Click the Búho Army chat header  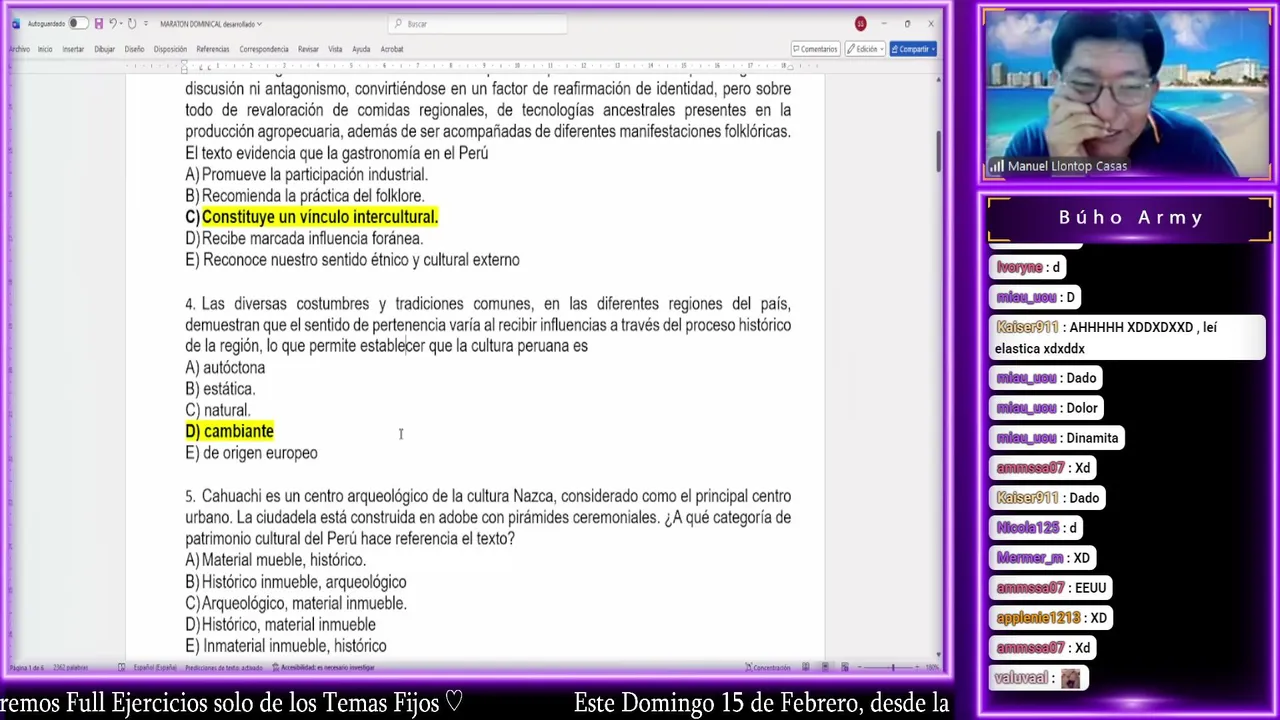pos(1131,218)
